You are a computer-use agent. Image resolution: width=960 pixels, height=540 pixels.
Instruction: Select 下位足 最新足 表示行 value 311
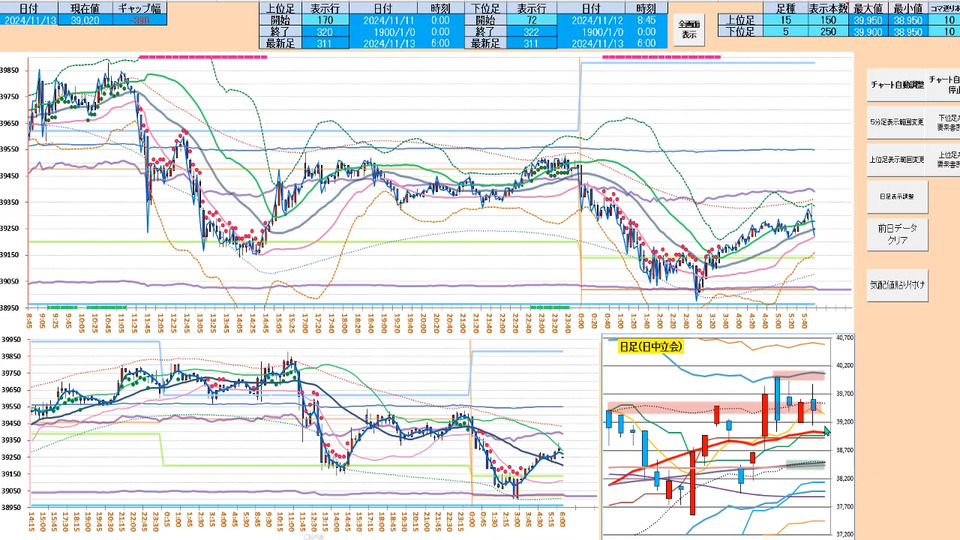(531, 43)
